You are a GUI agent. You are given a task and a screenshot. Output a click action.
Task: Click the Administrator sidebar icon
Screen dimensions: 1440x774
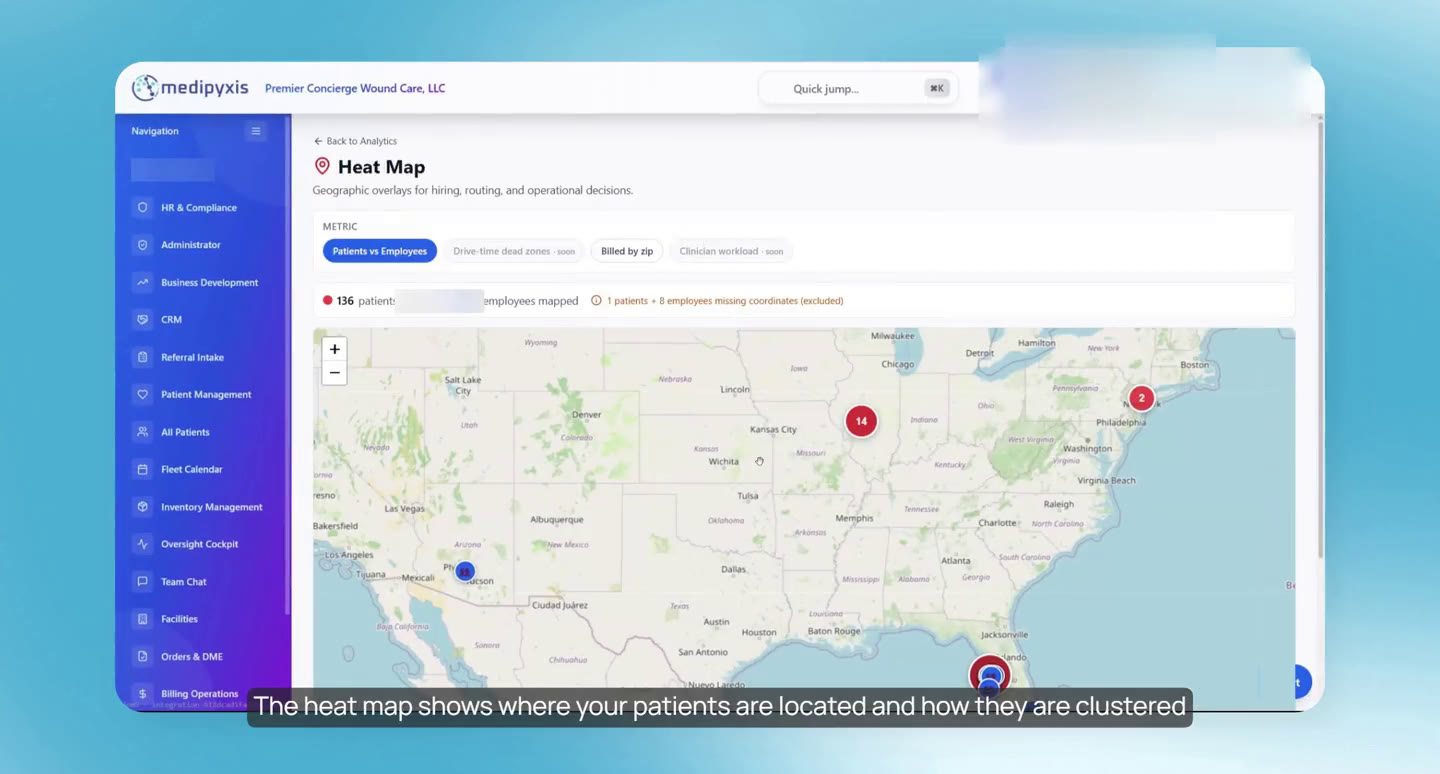tap(143, 245)
